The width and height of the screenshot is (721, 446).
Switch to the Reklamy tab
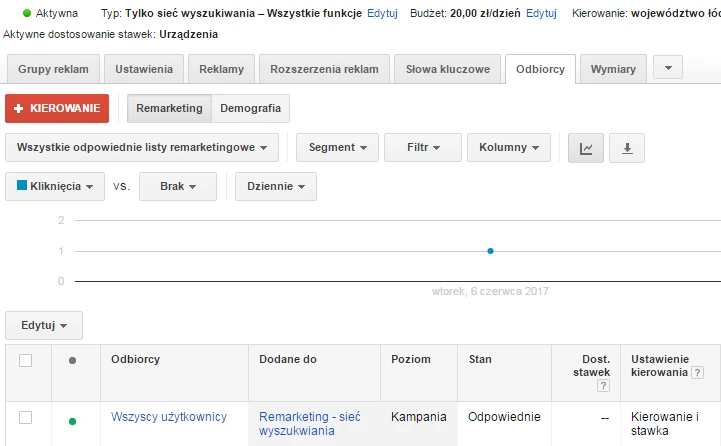click(221, 69)
